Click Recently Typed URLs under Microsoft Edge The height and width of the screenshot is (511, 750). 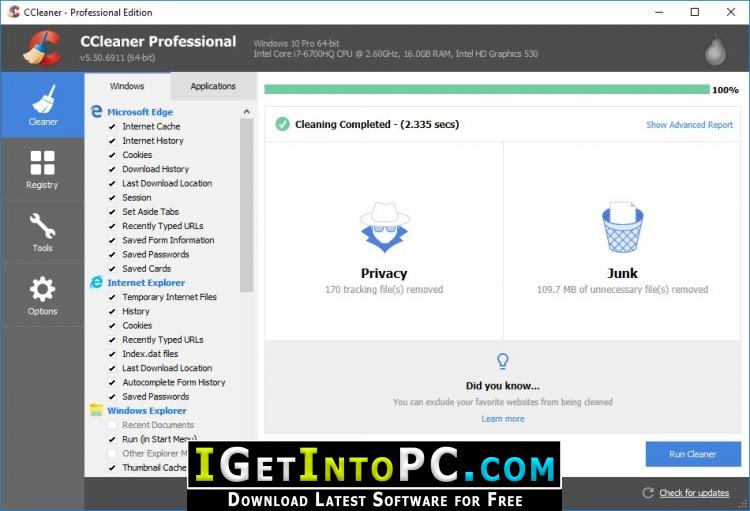click(x=163, y=226)
